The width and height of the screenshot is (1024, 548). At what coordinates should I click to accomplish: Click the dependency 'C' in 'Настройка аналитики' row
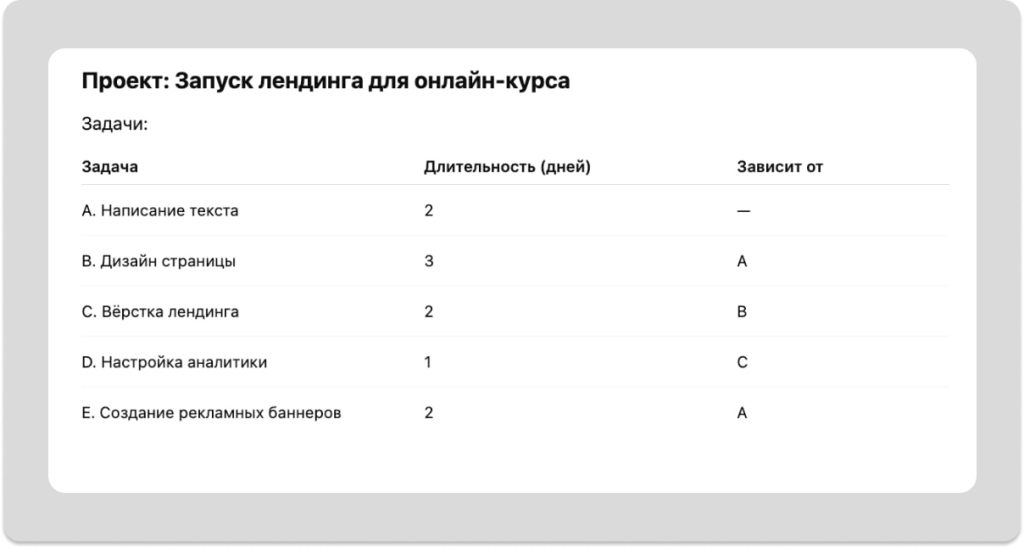point(742,362)
